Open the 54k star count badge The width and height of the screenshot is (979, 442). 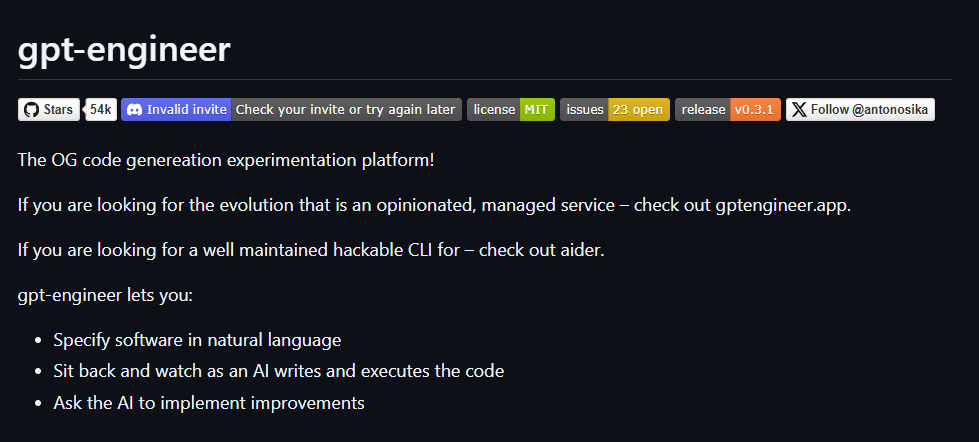(100, 110)
